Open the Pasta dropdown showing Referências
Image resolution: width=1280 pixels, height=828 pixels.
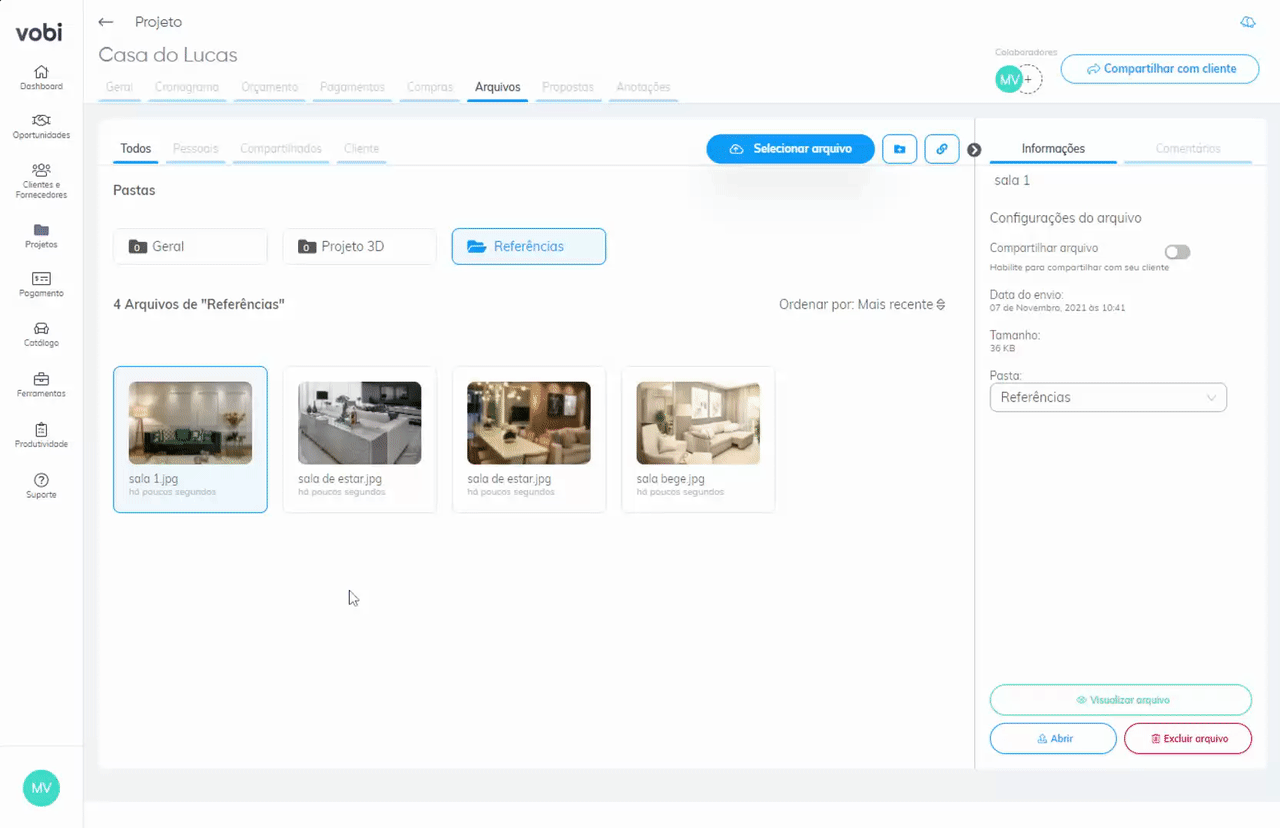coord(1108,397)
